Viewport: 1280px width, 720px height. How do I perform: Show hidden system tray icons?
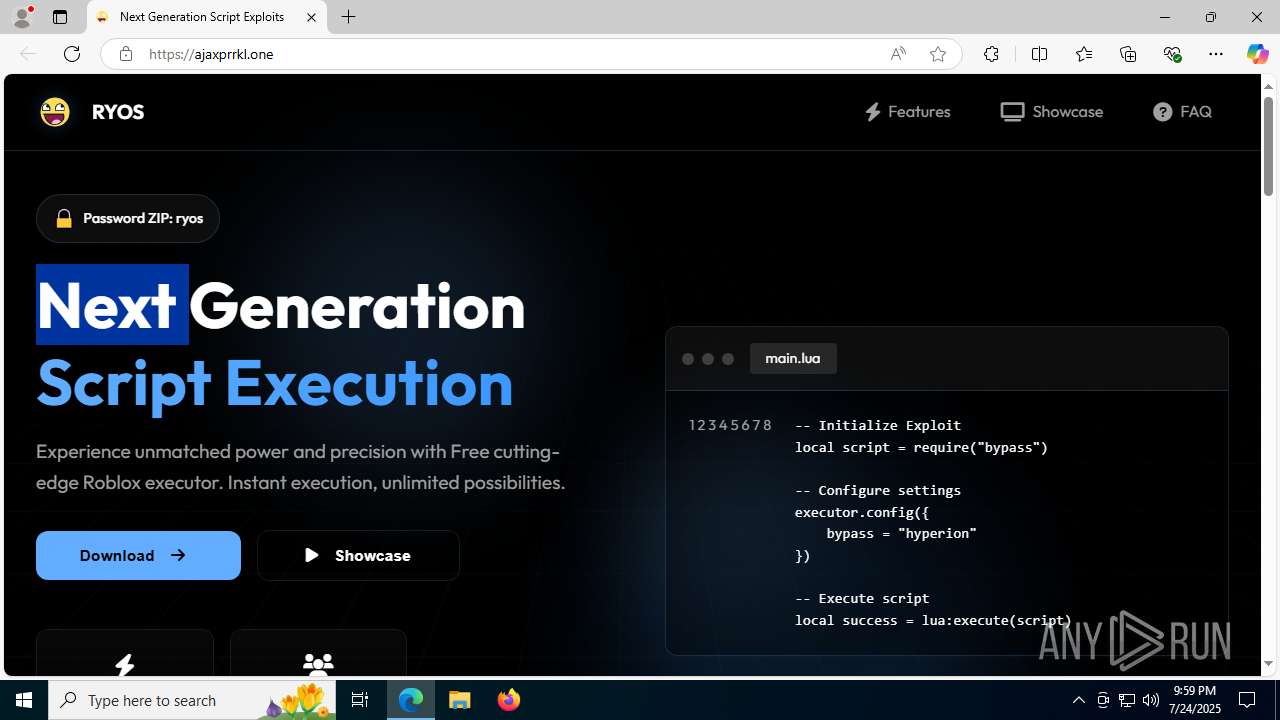click(1078, 700)
